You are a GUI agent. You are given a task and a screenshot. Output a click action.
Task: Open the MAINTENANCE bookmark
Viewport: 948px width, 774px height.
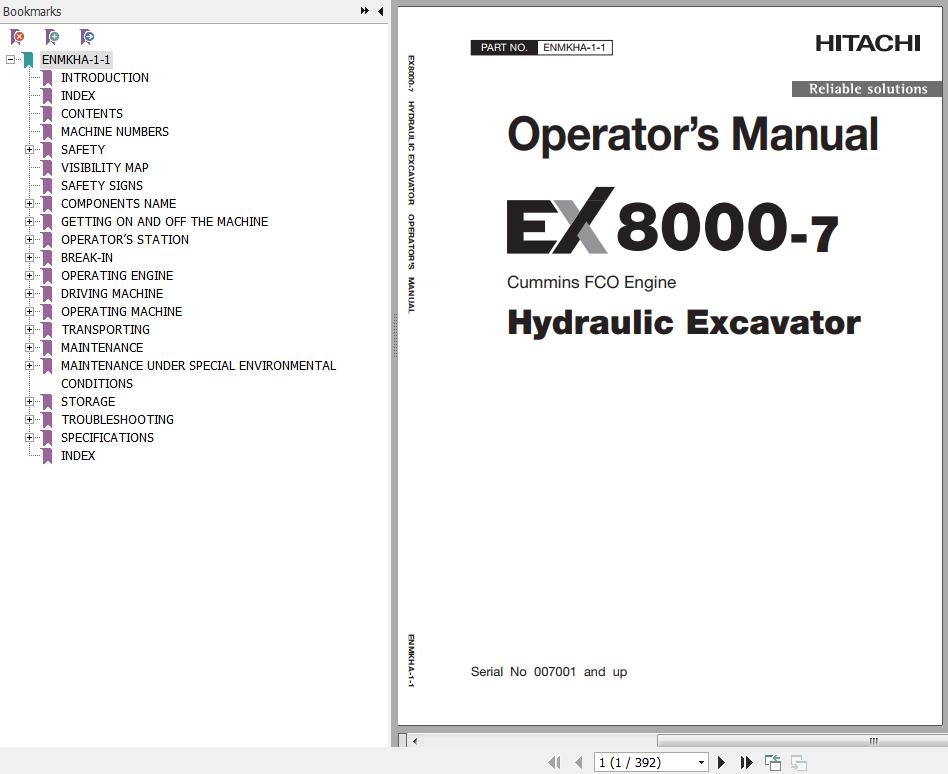click(102, 348)
